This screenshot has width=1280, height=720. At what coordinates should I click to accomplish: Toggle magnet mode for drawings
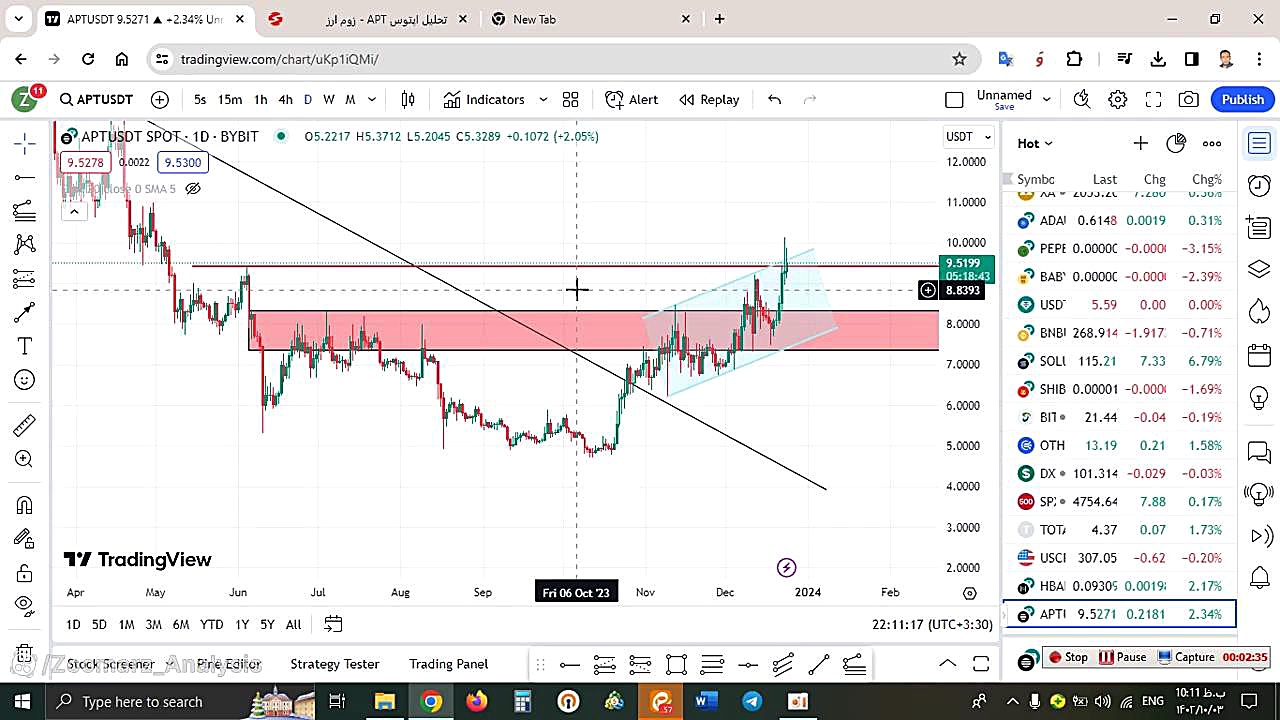[x=24, y=505]
